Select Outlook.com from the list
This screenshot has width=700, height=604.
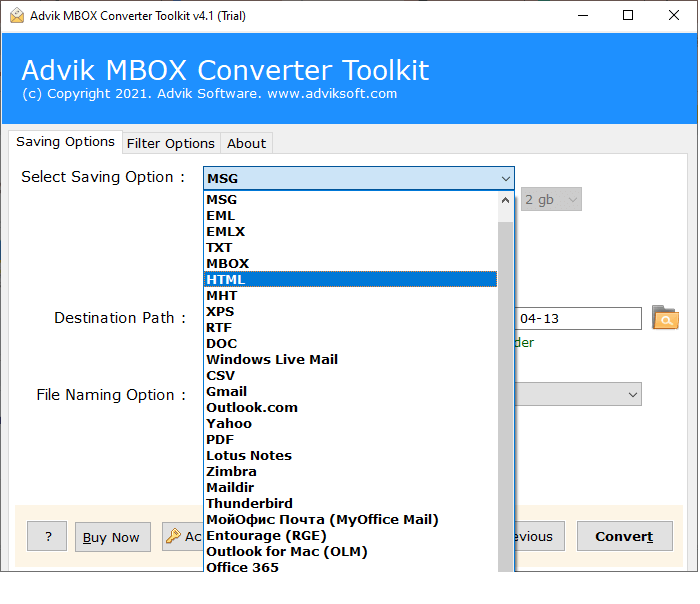[x=350, y=408]
